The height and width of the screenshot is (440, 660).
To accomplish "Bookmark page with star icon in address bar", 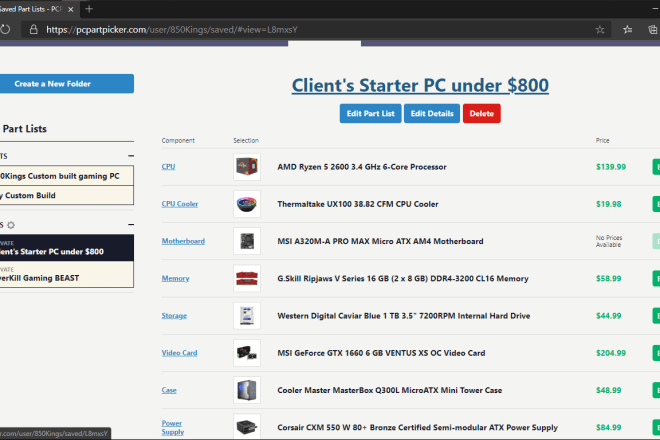I will [x=600, y=29].
